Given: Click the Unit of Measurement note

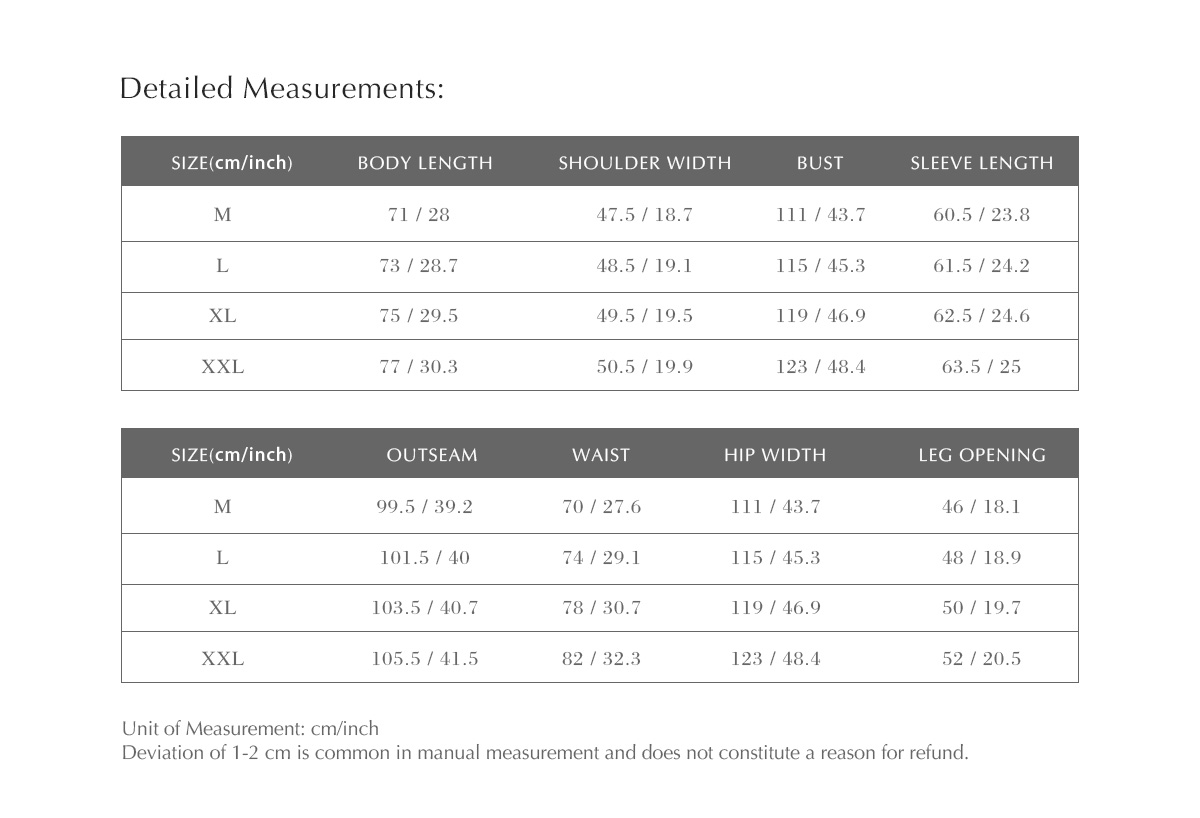Looking at the screenshot, I should 250,728.
